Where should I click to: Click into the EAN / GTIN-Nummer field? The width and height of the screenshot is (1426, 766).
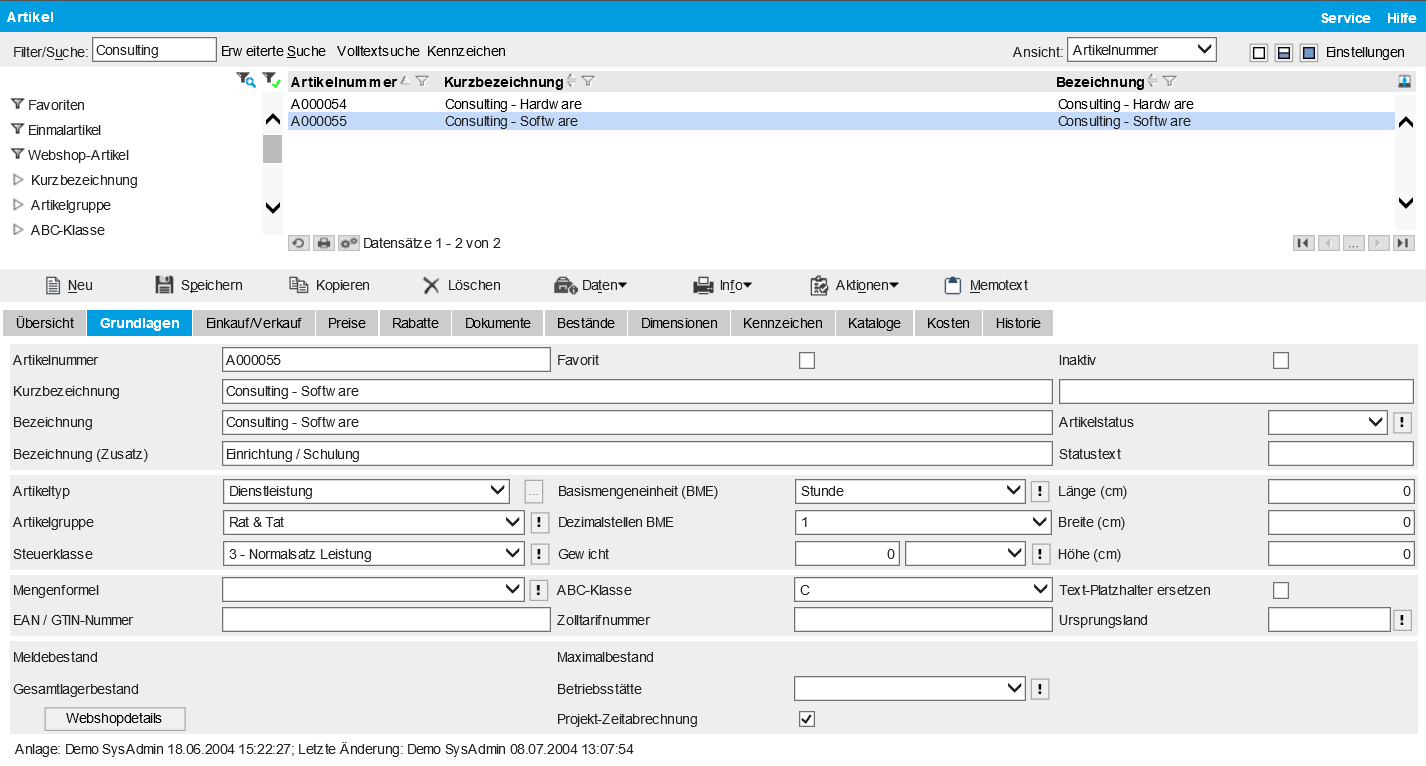(x=386, y=620)
